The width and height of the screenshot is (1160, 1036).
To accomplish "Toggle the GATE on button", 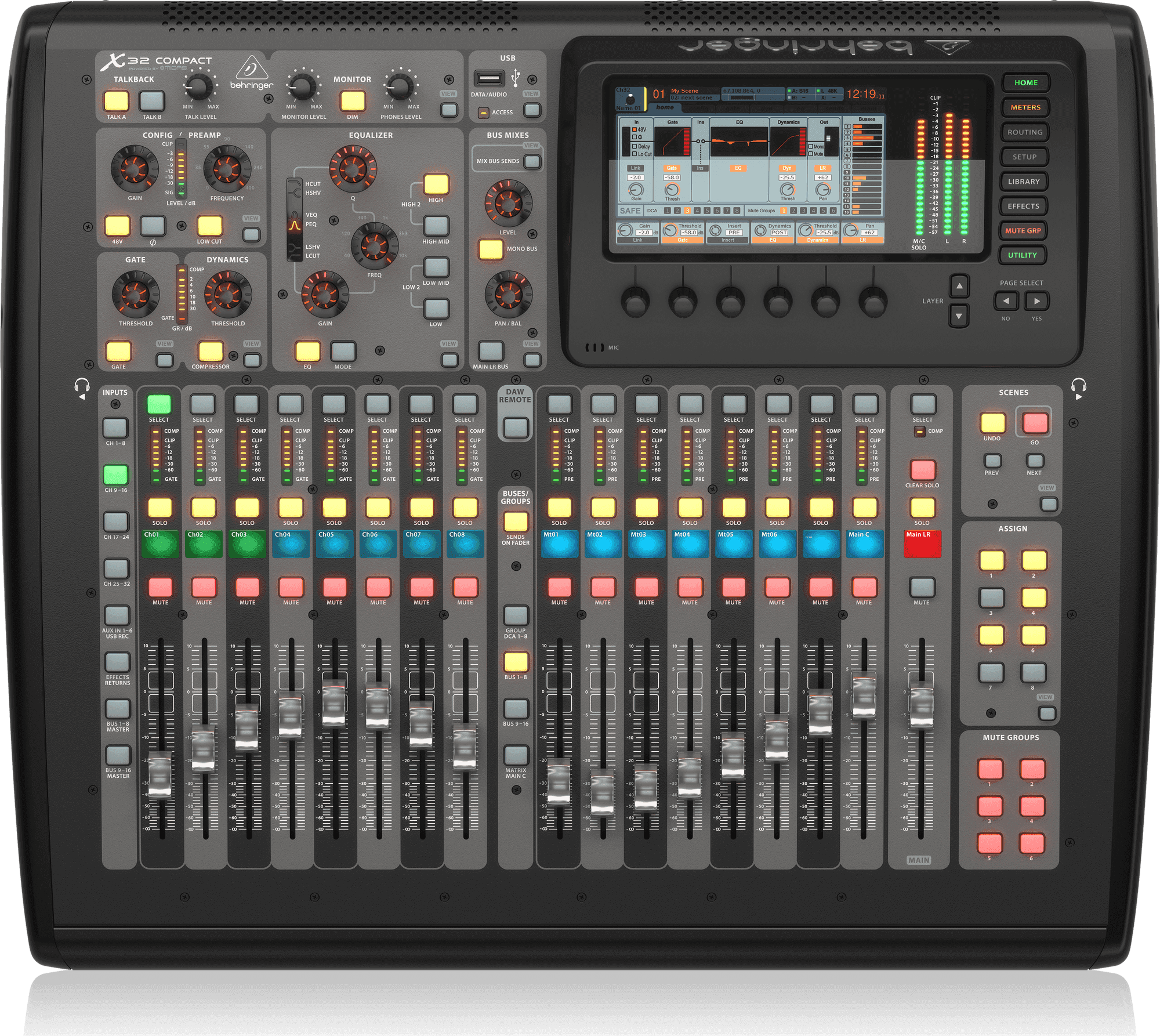I will (x=118, y=351).
